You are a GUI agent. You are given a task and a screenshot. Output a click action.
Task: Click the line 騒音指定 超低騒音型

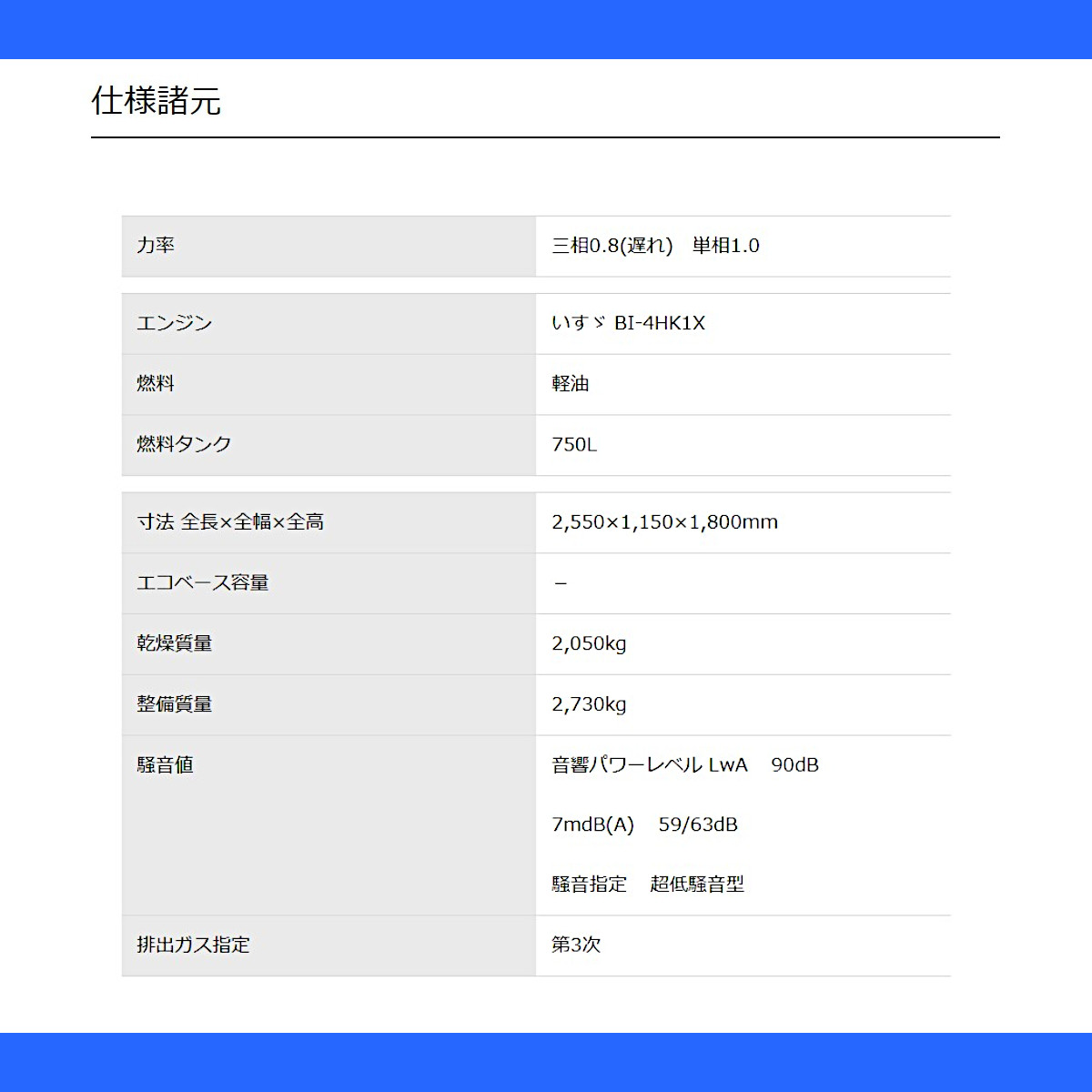pos(648,885)
